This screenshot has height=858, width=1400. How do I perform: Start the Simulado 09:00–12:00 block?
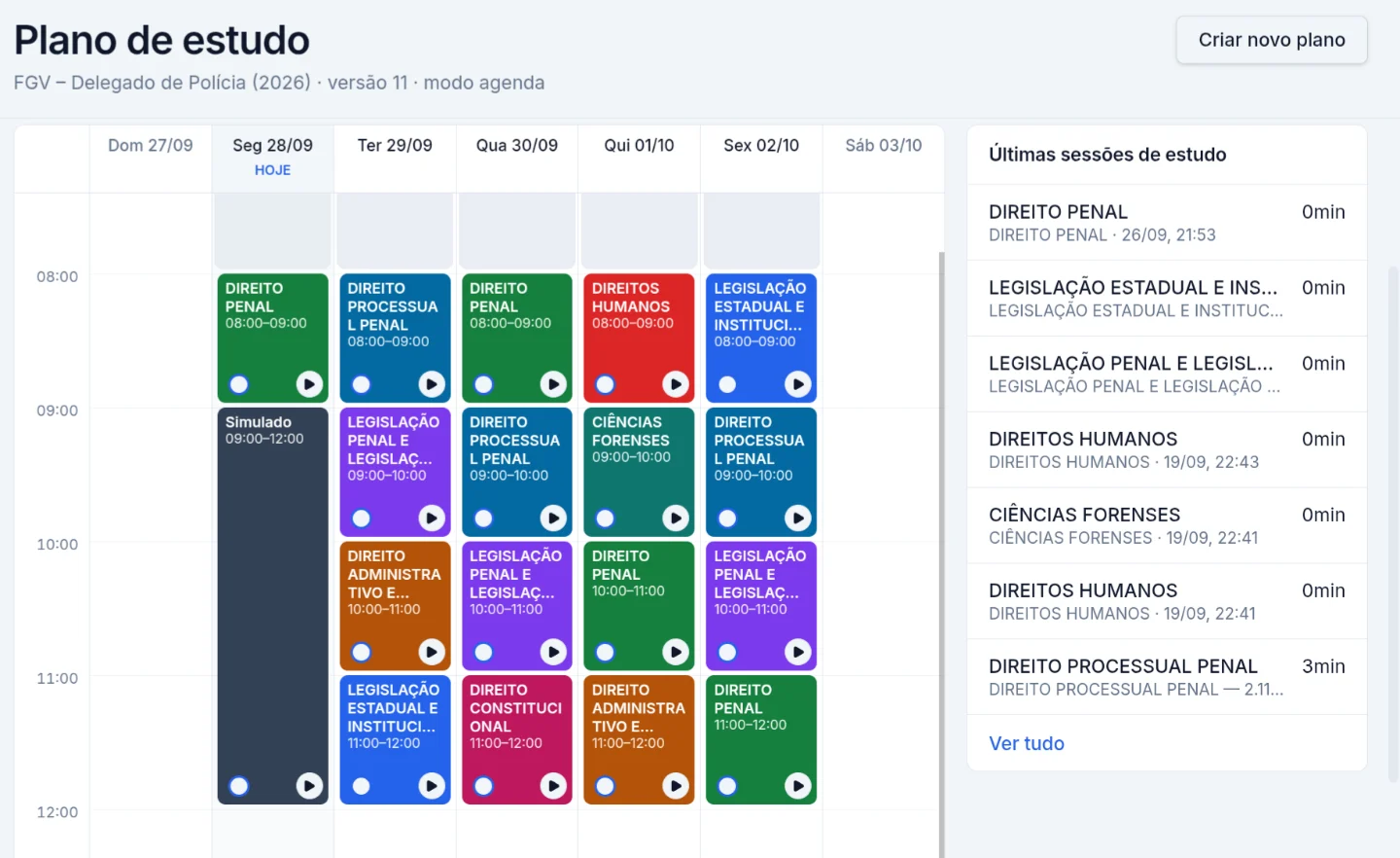click(x=309, y=786)
